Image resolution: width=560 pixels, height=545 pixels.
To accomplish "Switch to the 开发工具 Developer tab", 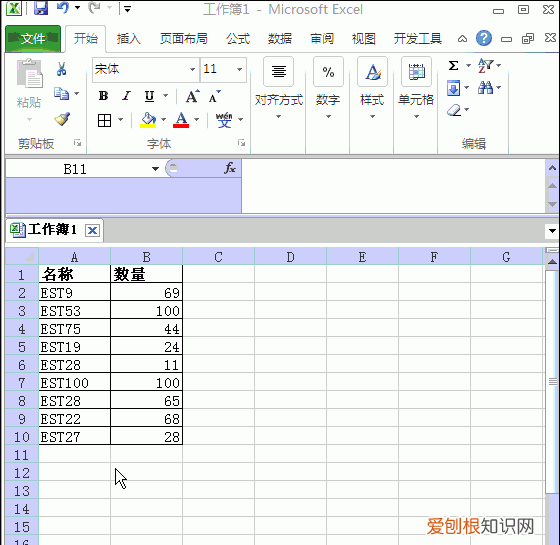I will tap(418, 39).
